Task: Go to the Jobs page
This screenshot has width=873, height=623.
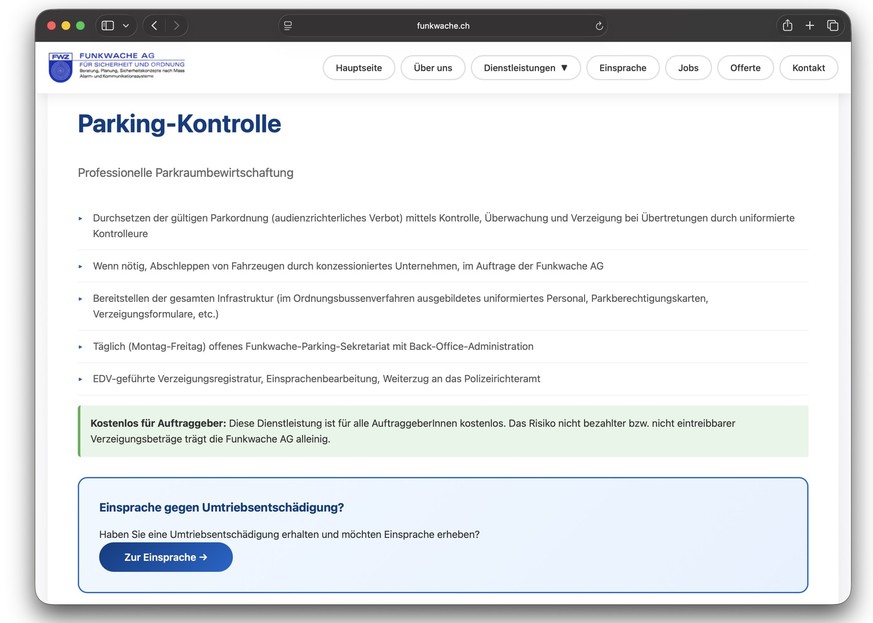Action: point(688,68)
